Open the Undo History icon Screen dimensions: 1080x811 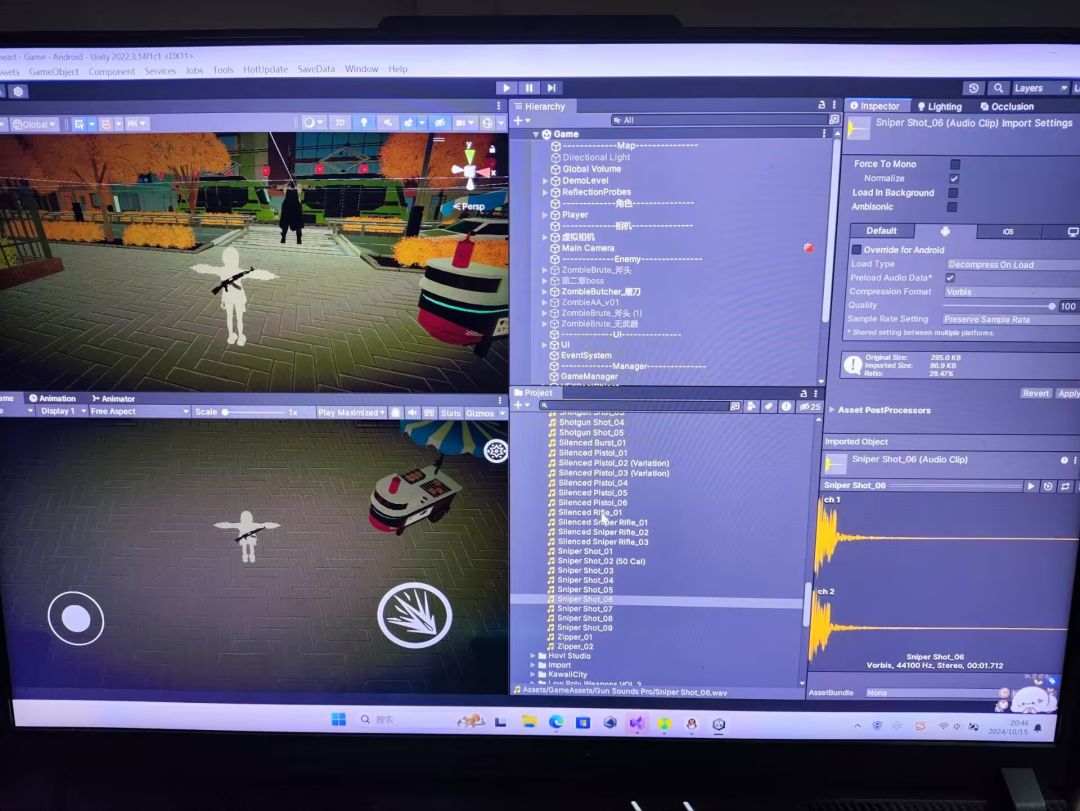[973, 88]
